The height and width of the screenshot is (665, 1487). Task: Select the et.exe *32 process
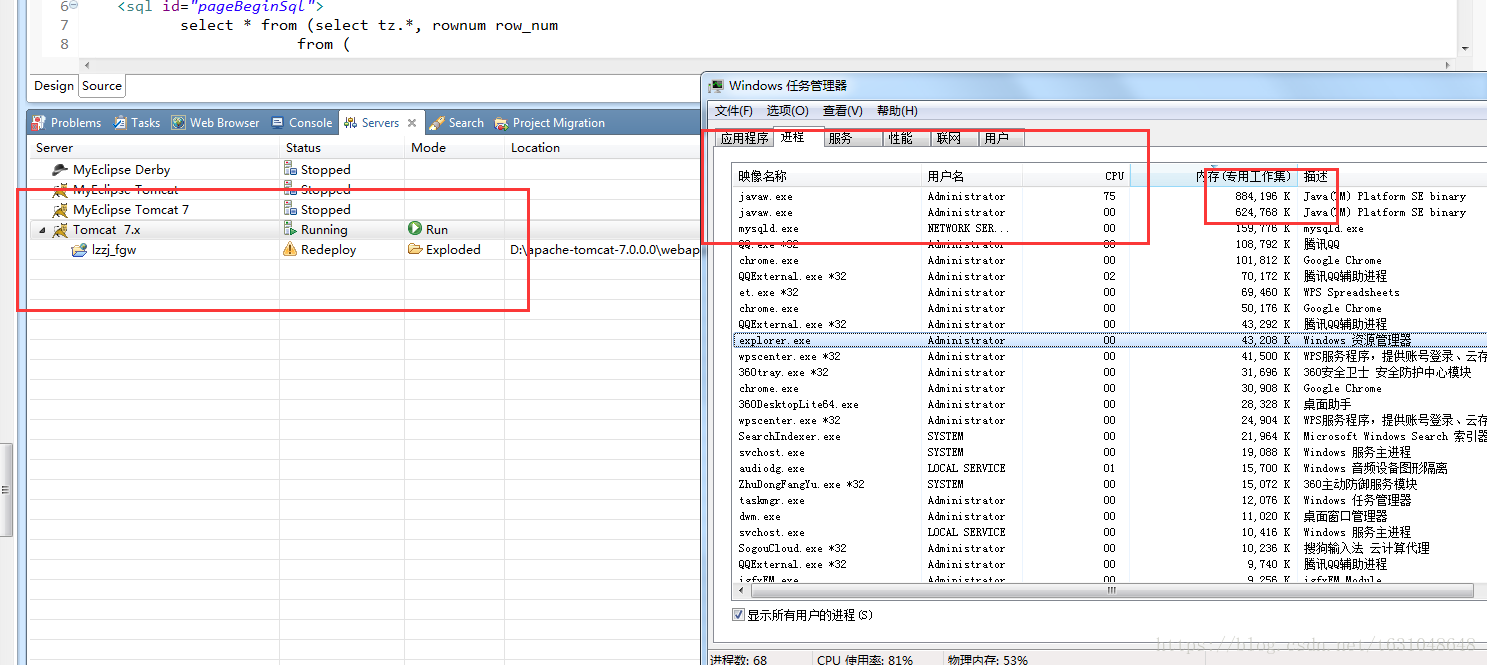click(1110, 292)
